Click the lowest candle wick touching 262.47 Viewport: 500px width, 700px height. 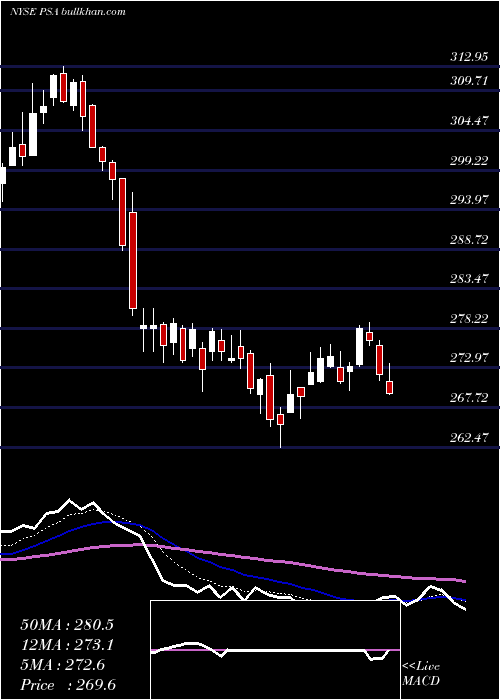point(280,426)
